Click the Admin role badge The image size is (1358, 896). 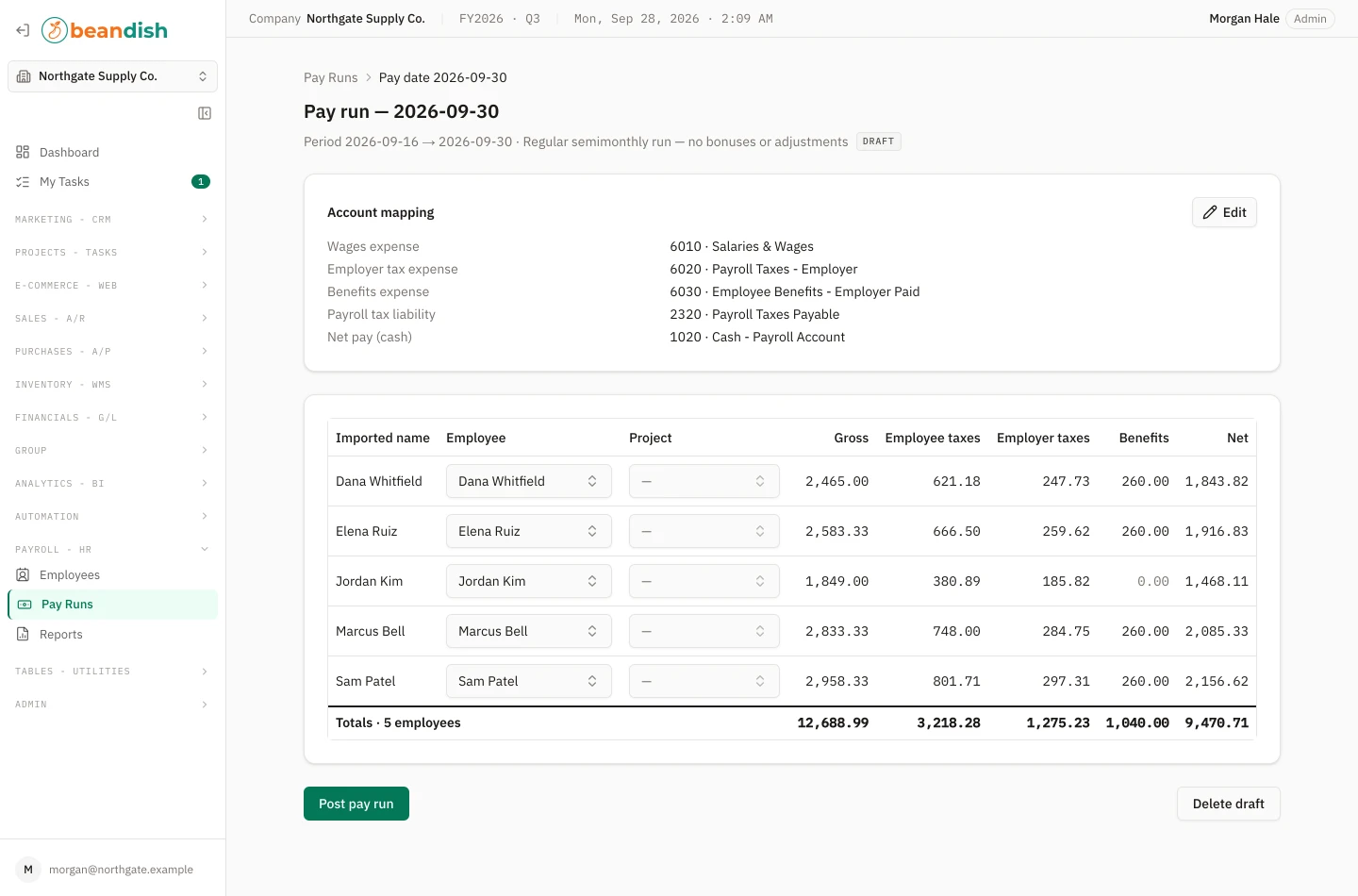click(1310, 19)
